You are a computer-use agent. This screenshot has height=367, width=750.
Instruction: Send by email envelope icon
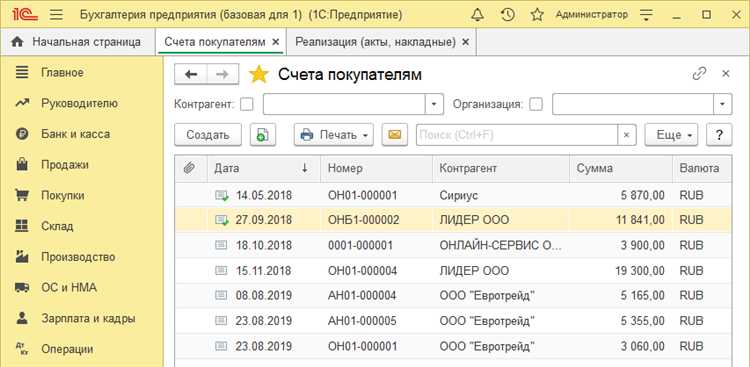click(x=394, y=135)
